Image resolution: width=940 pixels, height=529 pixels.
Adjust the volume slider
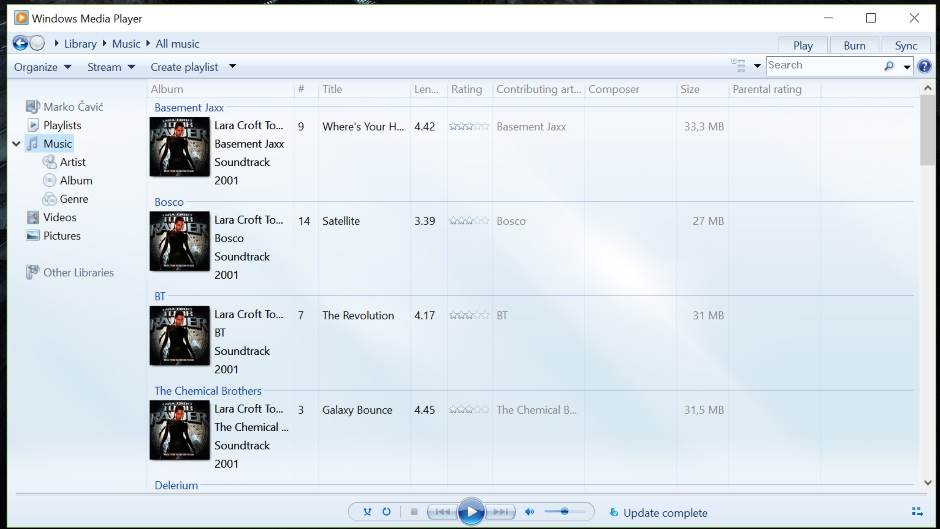565,512
